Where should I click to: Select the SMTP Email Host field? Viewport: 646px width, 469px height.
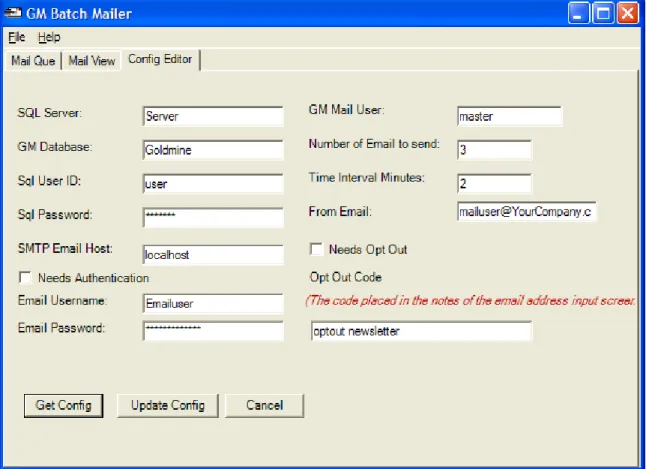(x=213, y=255)
